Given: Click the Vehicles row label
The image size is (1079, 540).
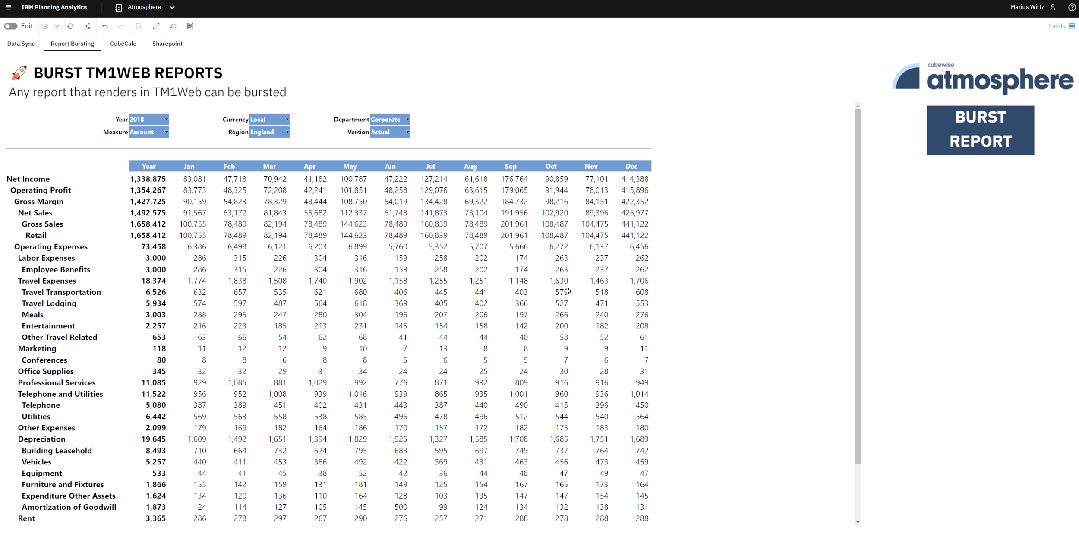Looking at the screenshot, I should pos(36,462).
